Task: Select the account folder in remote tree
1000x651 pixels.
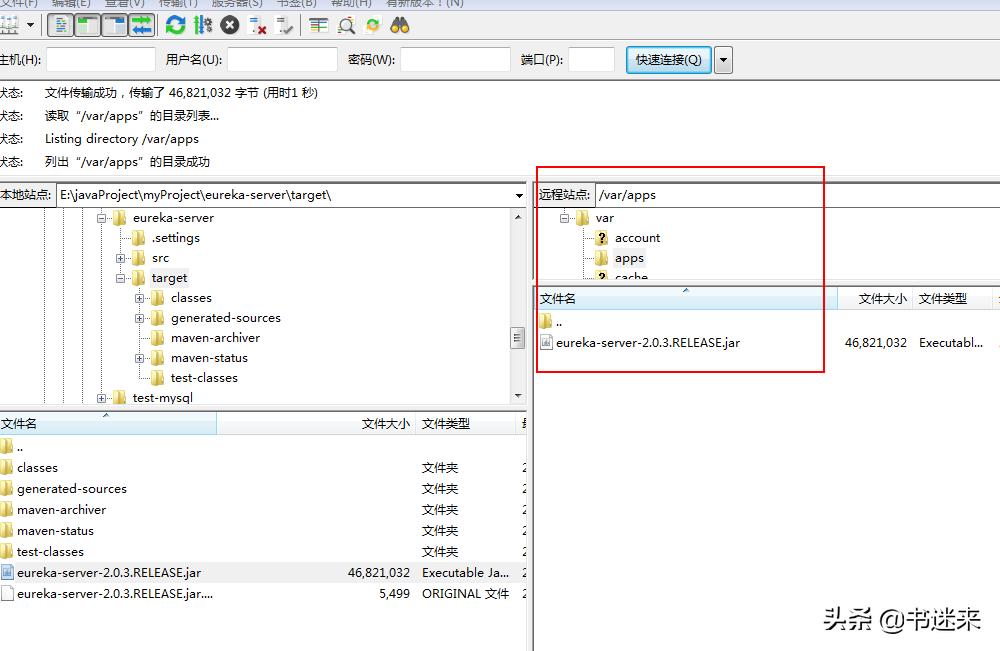Action: tap(637, 238)
